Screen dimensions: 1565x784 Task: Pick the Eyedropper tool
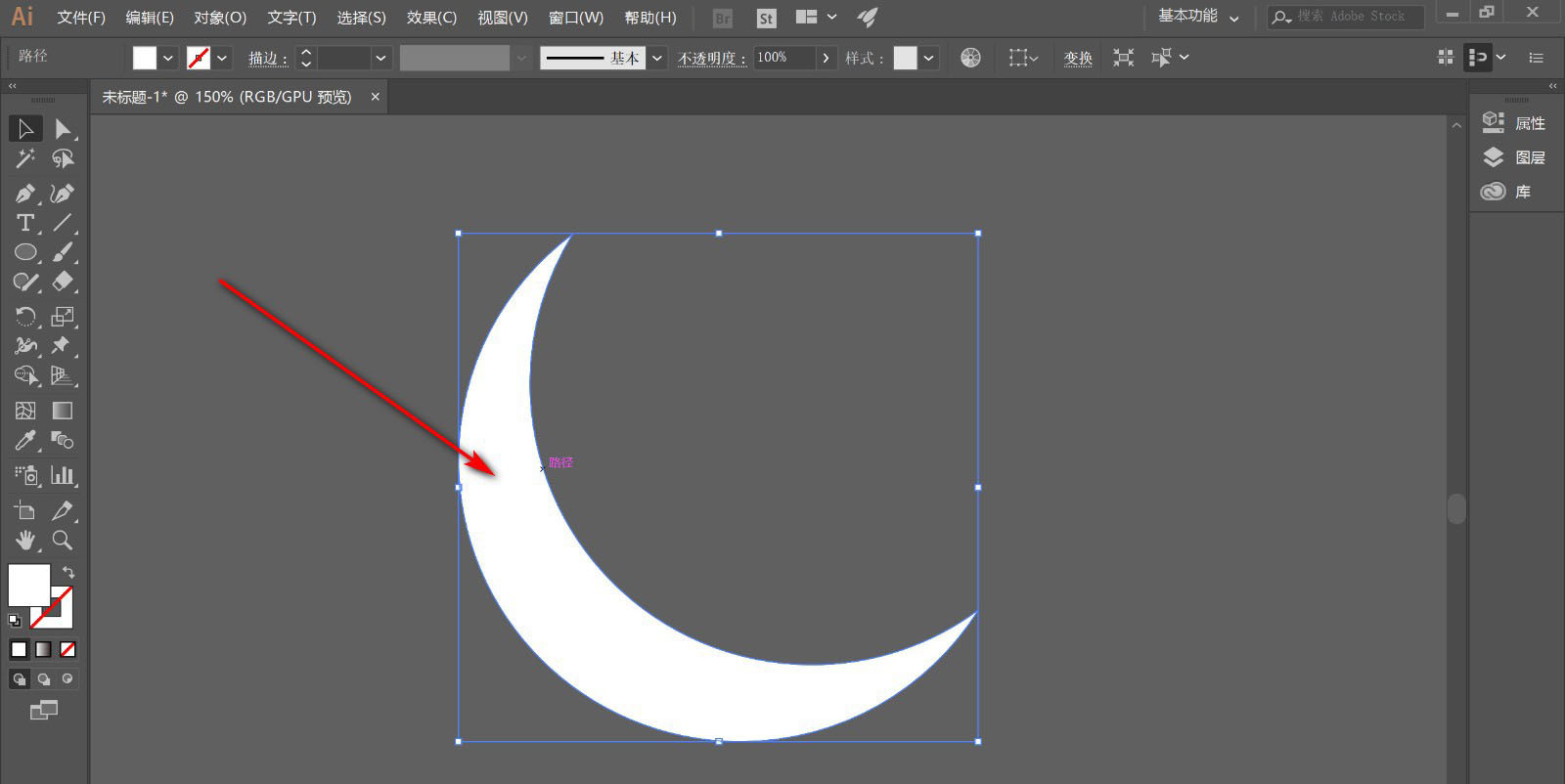click(25, 441)
